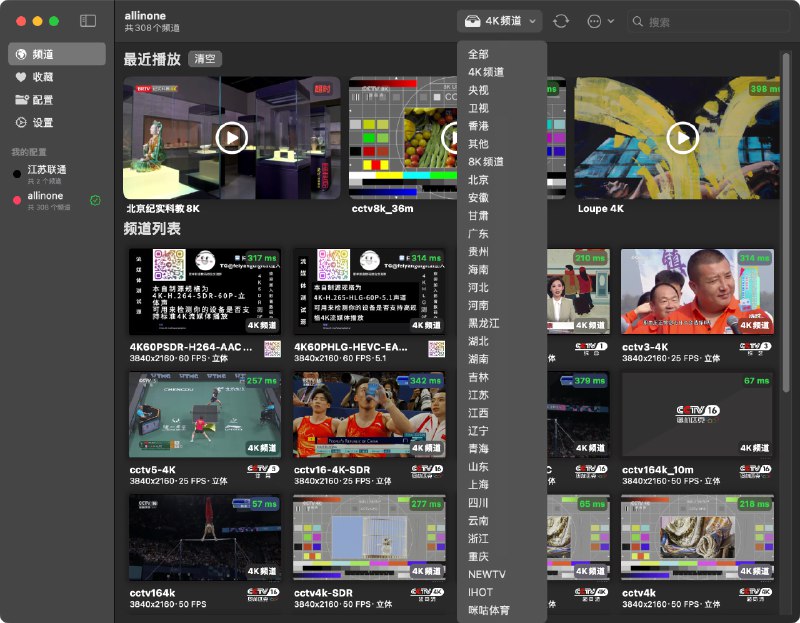Click the 频道列表 heading

pos(152,229)
